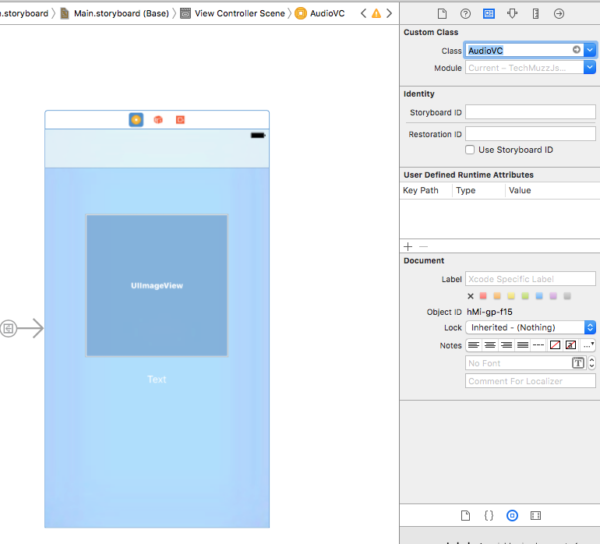Go back with the left chevron in the jump bar
This screenshot has height=544, width=600.
363,13
